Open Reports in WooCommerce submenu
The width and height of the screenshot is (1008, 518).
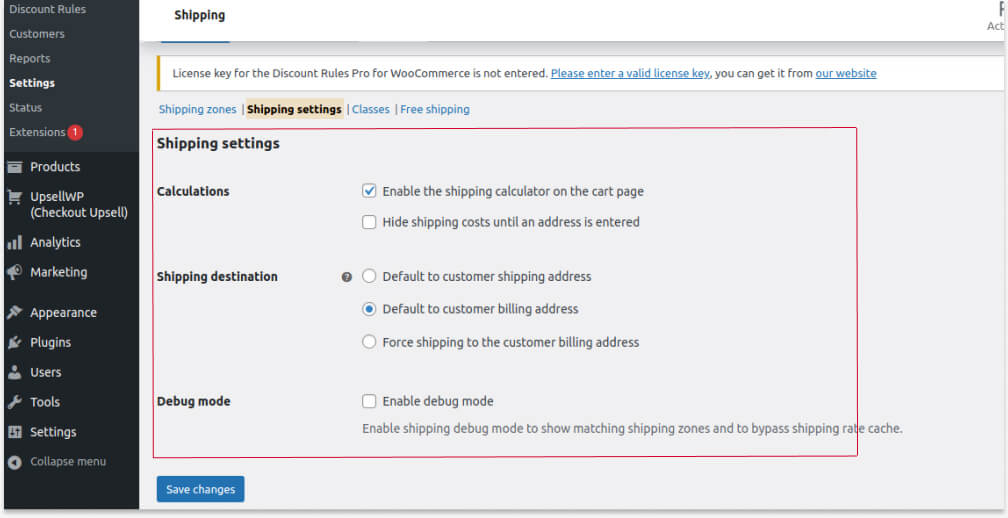coord(30,58)
